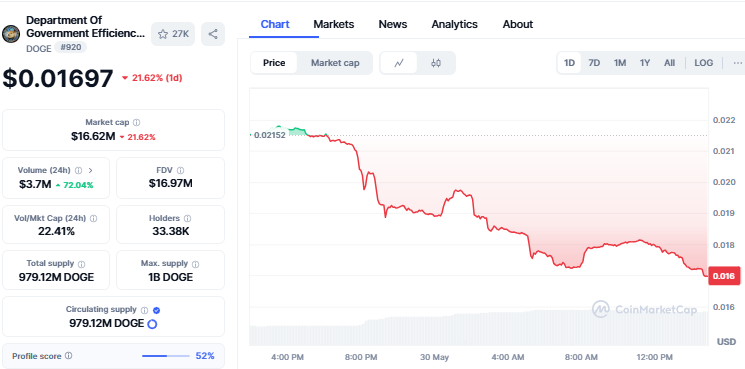Image resolution: width=745 pixels, height=369 pixels.
Task: Click the circulating supply verified badge
Action: point(157,310)
